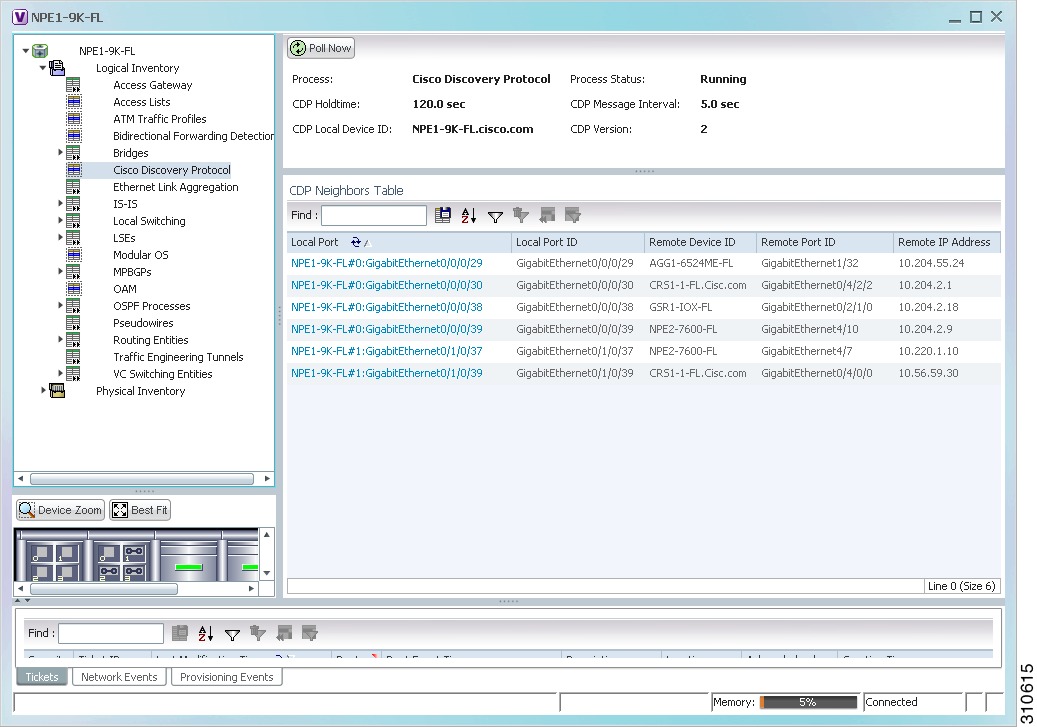
Task: Click the Find field in CDP Neighbors Table
Action: pyautogui.click(x=374, y=215)
